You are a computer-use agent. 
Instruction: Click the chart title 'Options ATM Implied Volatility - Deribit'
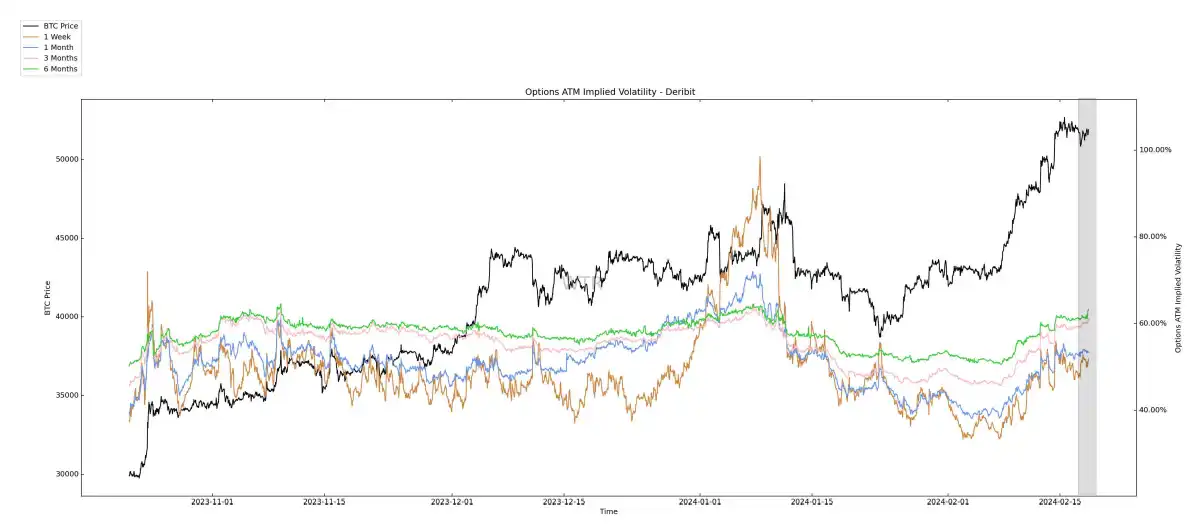coord(610,92)
